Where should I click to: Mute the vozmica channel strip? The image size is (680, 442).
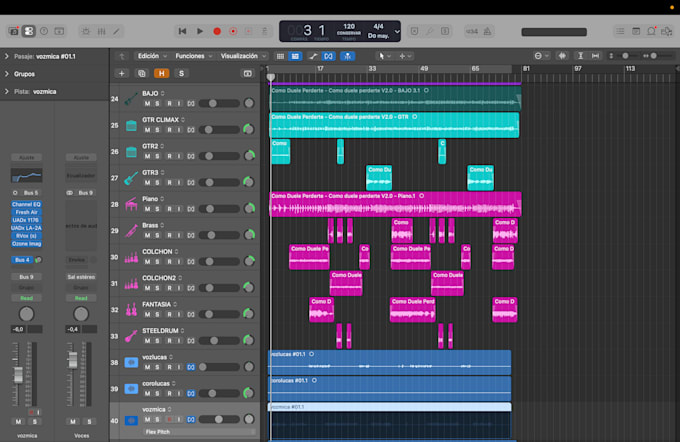pyautogui.click(x=18, y=421)
